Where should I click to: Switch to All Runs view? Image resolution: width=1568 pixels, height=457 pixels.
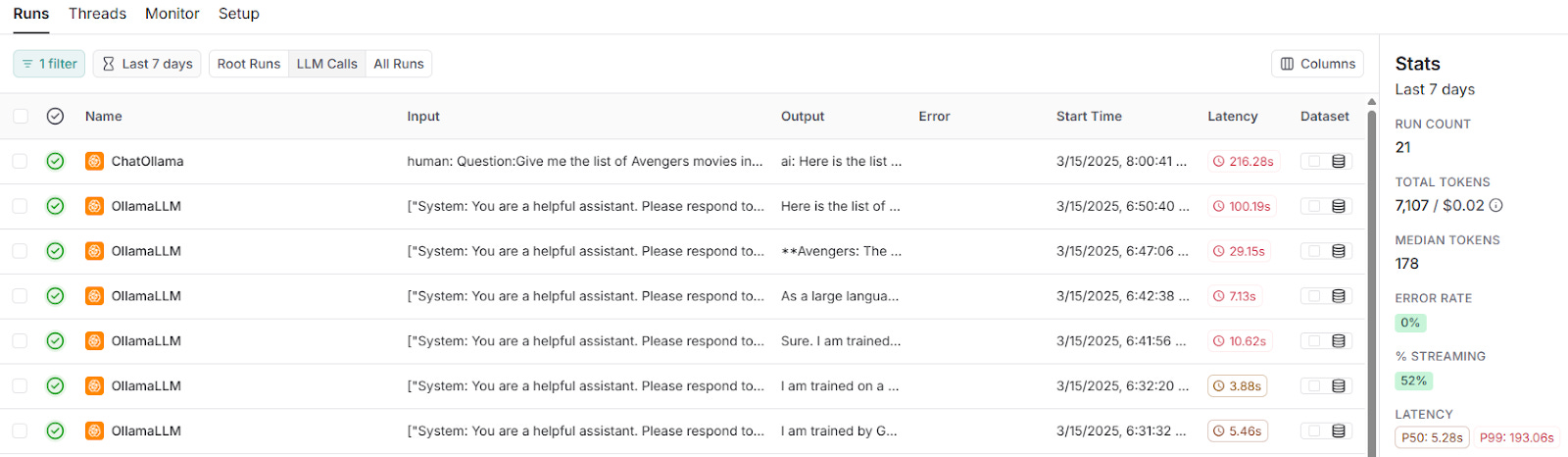399,64
